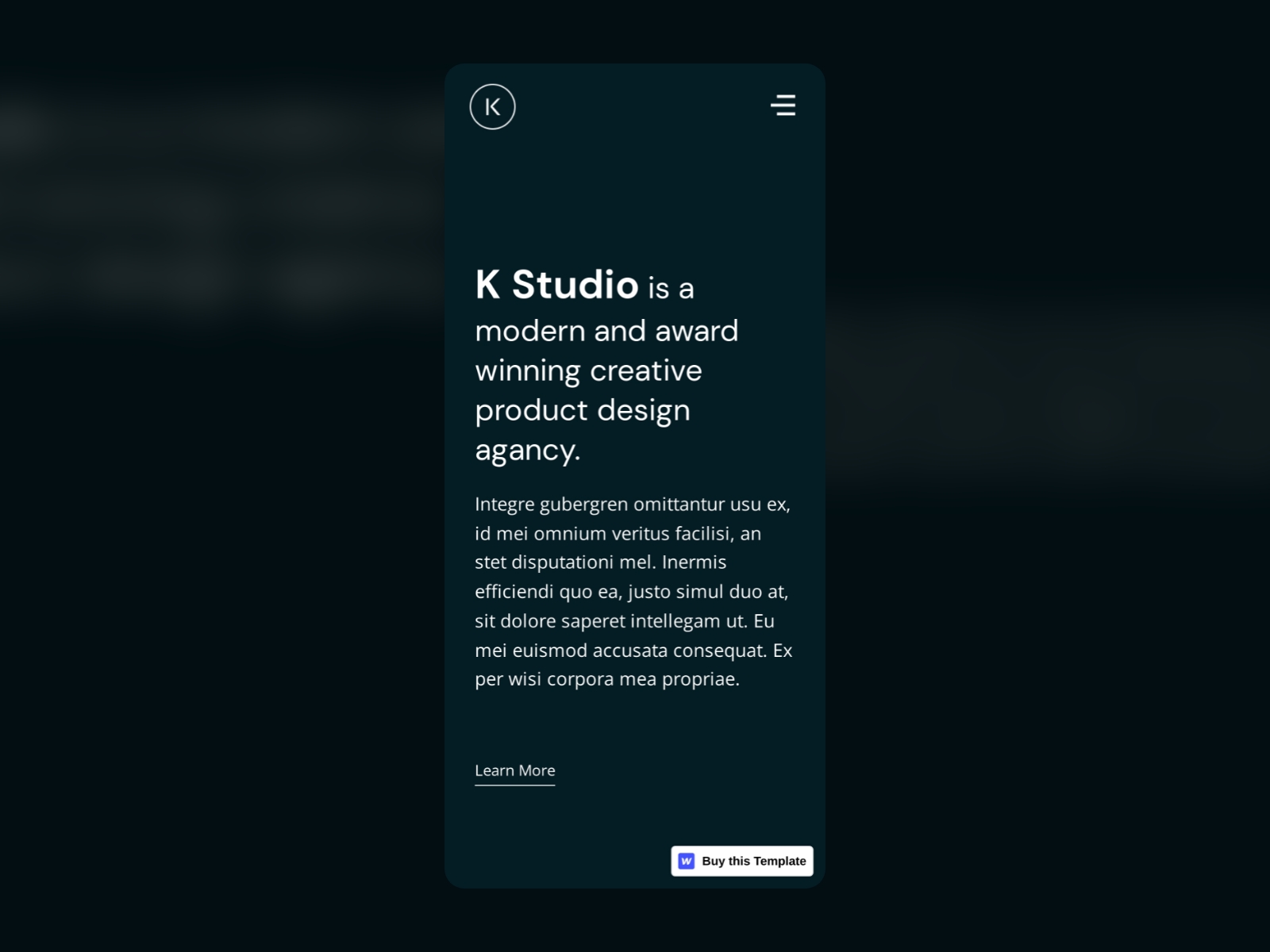Follow the Learn More link

point(514,772)
